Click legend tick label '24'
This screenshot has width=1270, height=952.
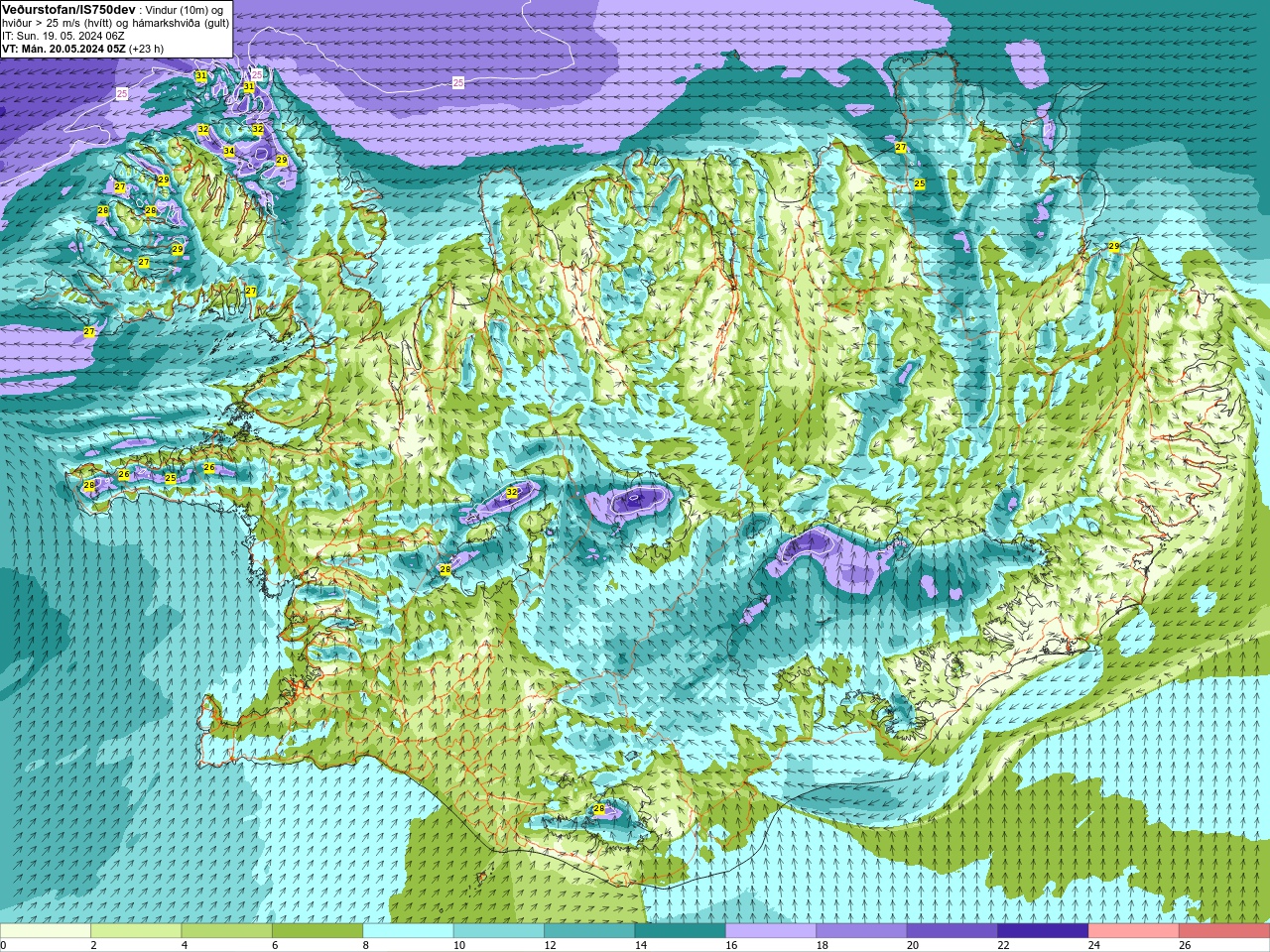tap(1093, 945)
